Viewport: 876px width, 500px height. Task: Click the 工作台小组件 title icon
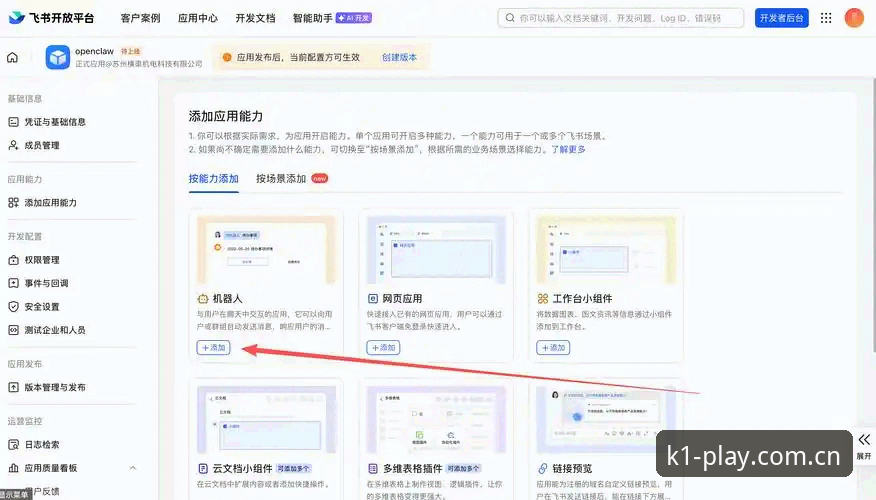pyautogui.click(x=542, y=299)
